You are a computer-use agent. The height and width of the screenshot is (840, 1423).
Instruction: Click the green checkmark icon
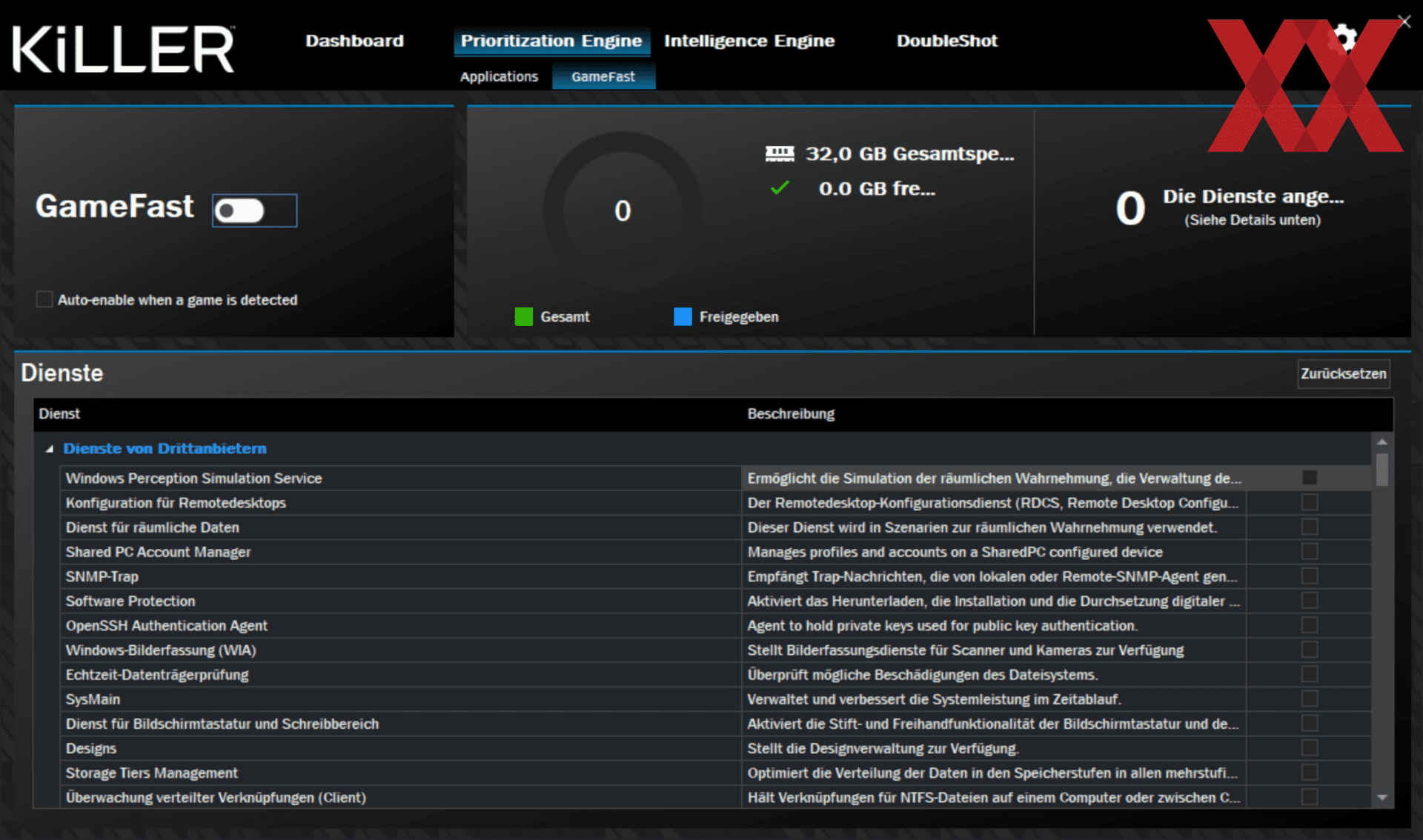click(x=780, y=188)
